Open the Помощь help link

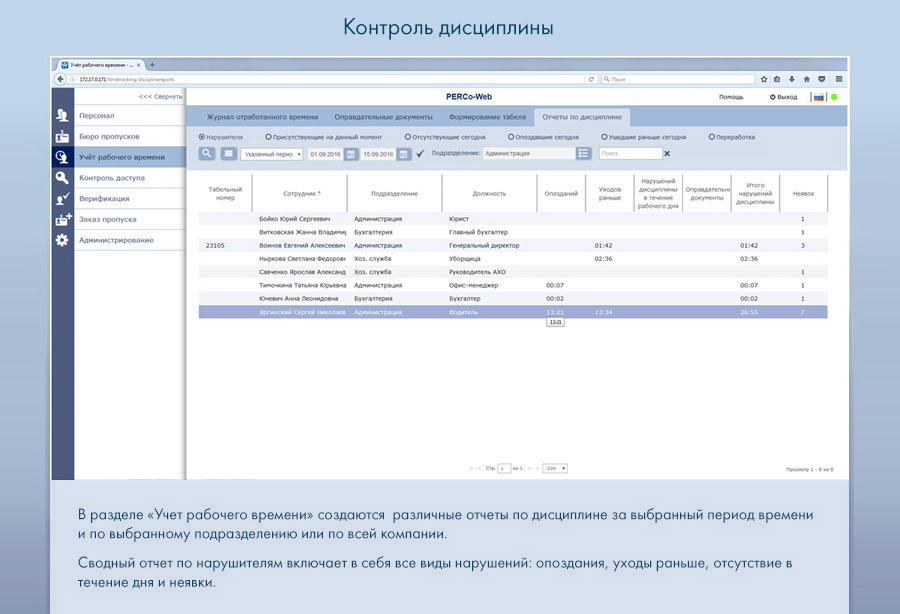click(x=731, y=97)
